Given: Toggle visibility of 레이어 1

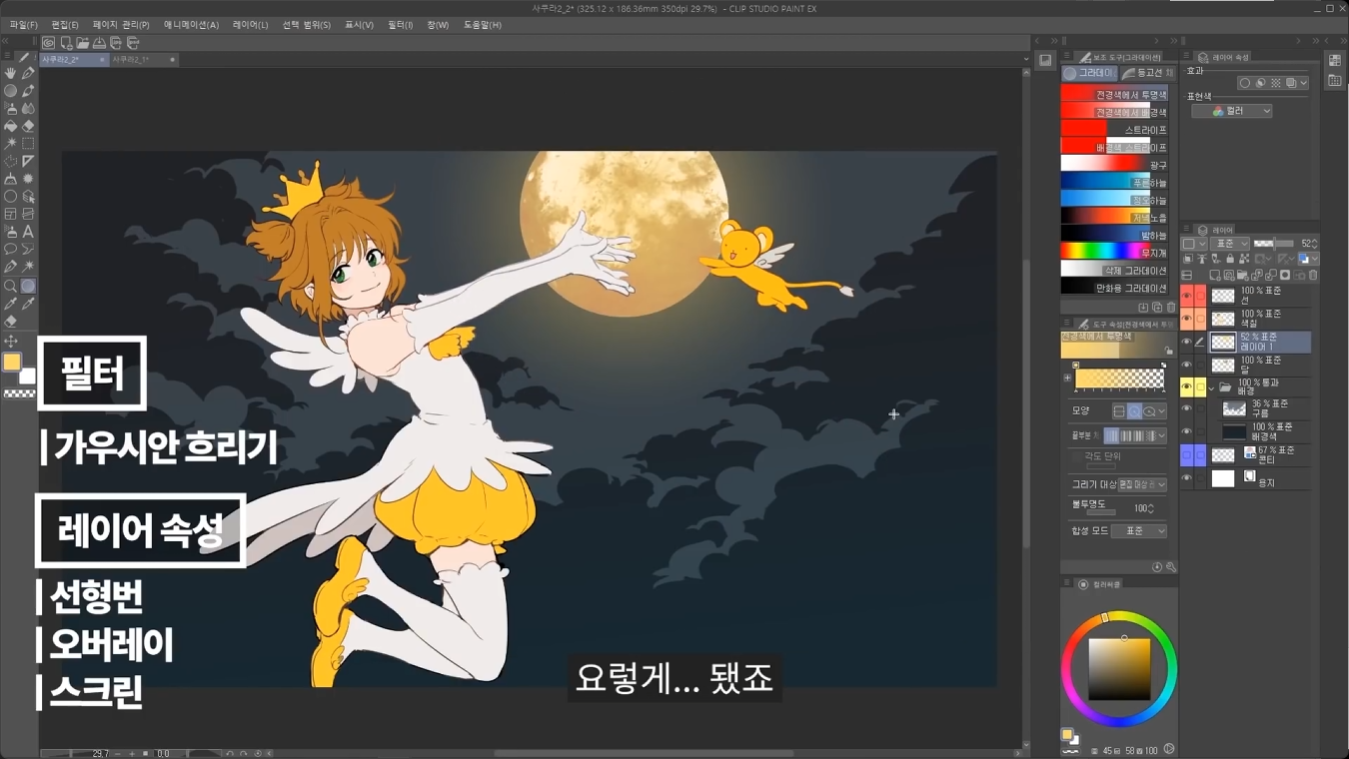Looking at the screenshot, I should click(1187, 342).
